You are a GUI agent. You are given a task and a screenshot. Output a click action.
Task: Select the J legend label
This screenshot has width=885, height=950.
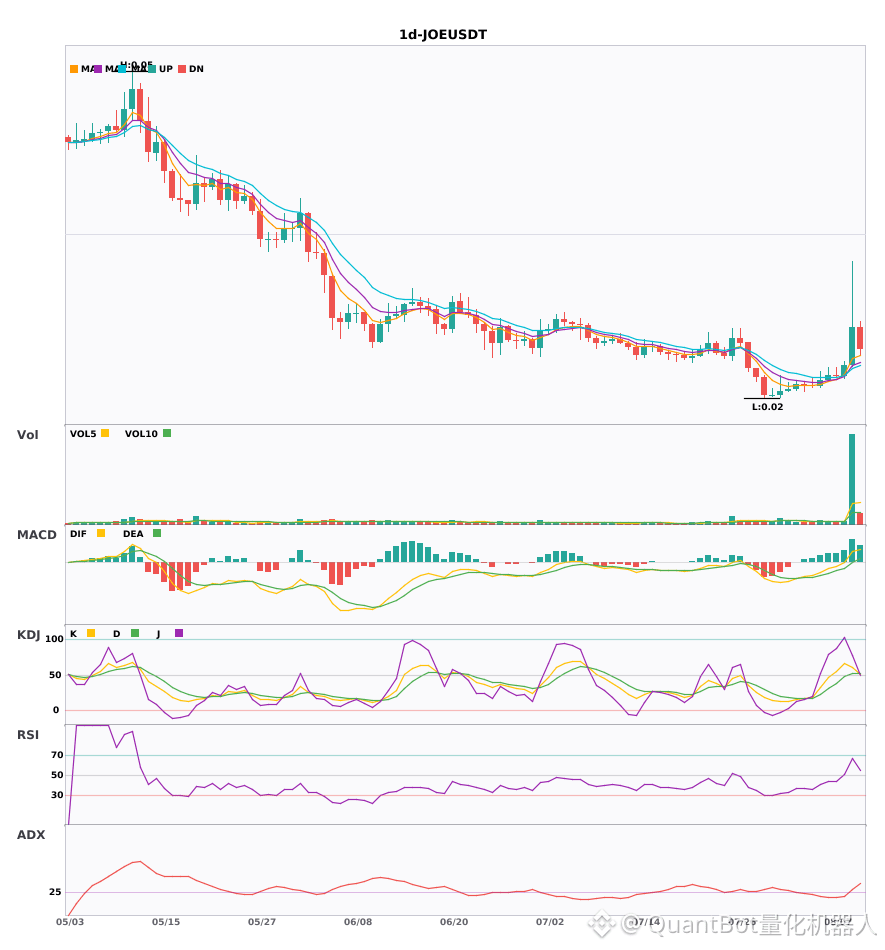[158, 634]
